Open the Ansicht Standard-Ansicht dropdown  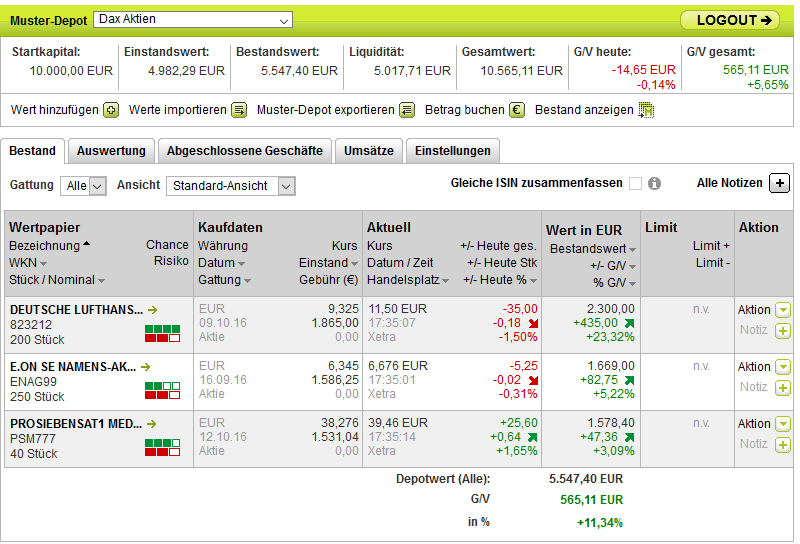pos(231,186)
